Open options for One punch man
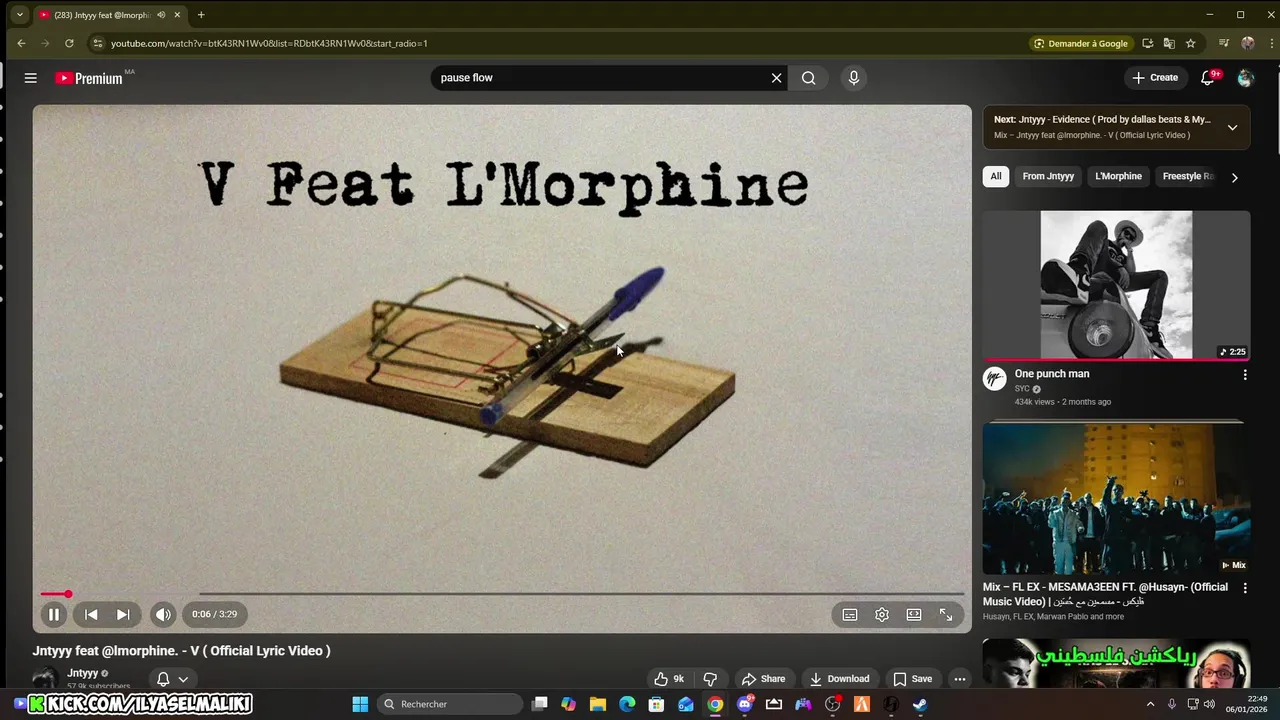 pos(1245,375)
